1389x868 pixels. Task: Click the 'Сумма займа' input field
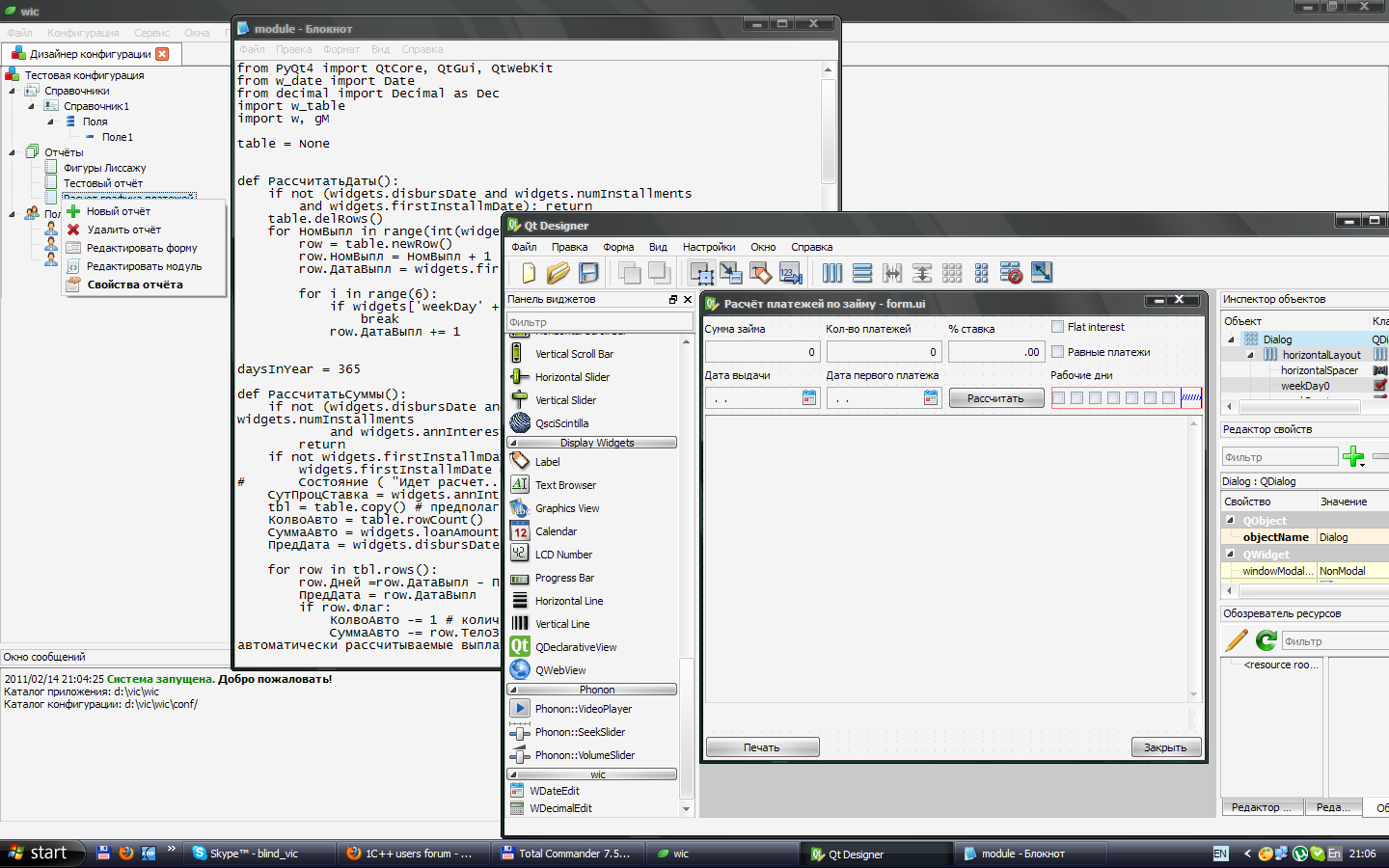pyautogui.click(x=762, y=352)
